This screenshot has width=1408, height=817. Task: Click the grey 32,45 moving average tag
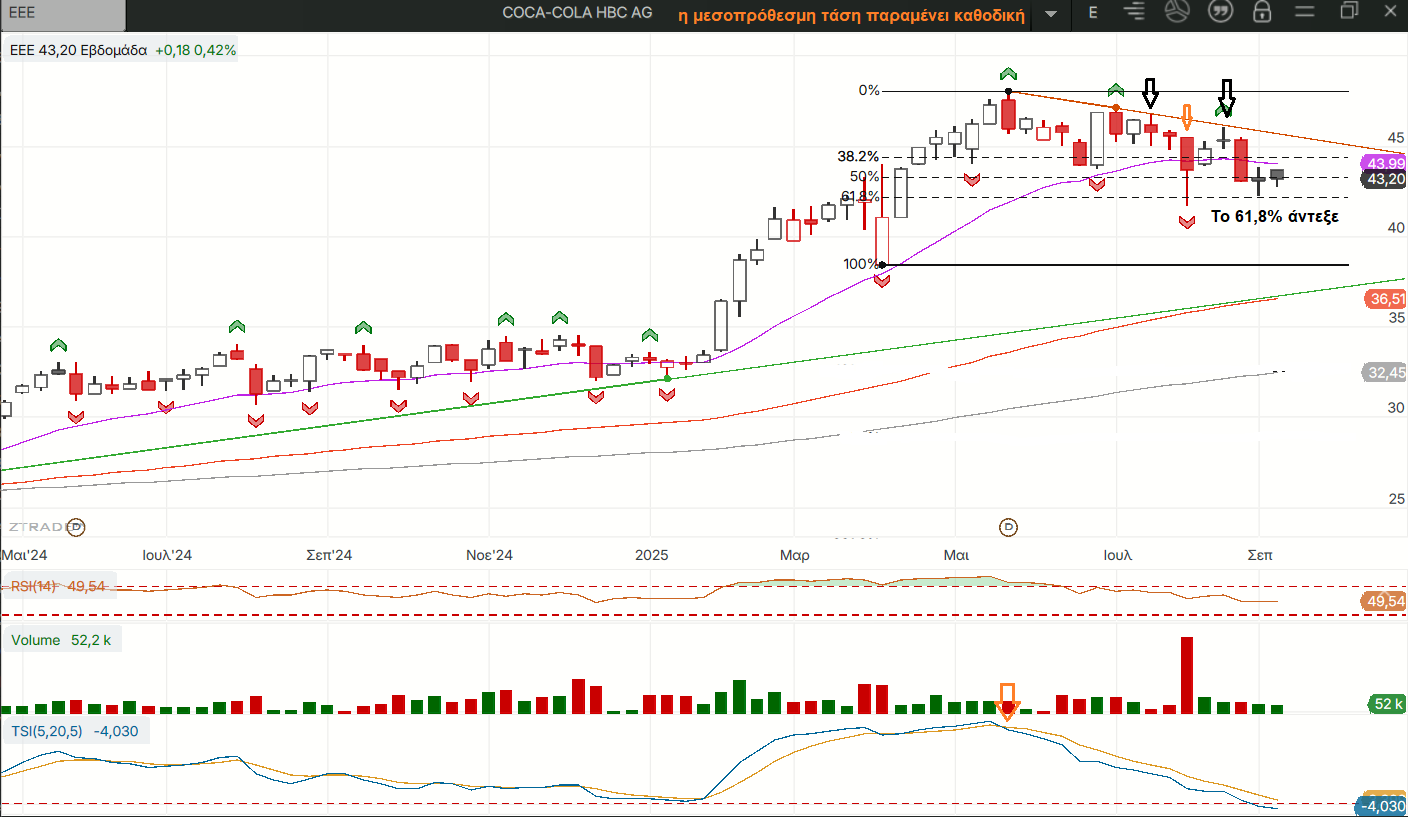[1385, 372]
